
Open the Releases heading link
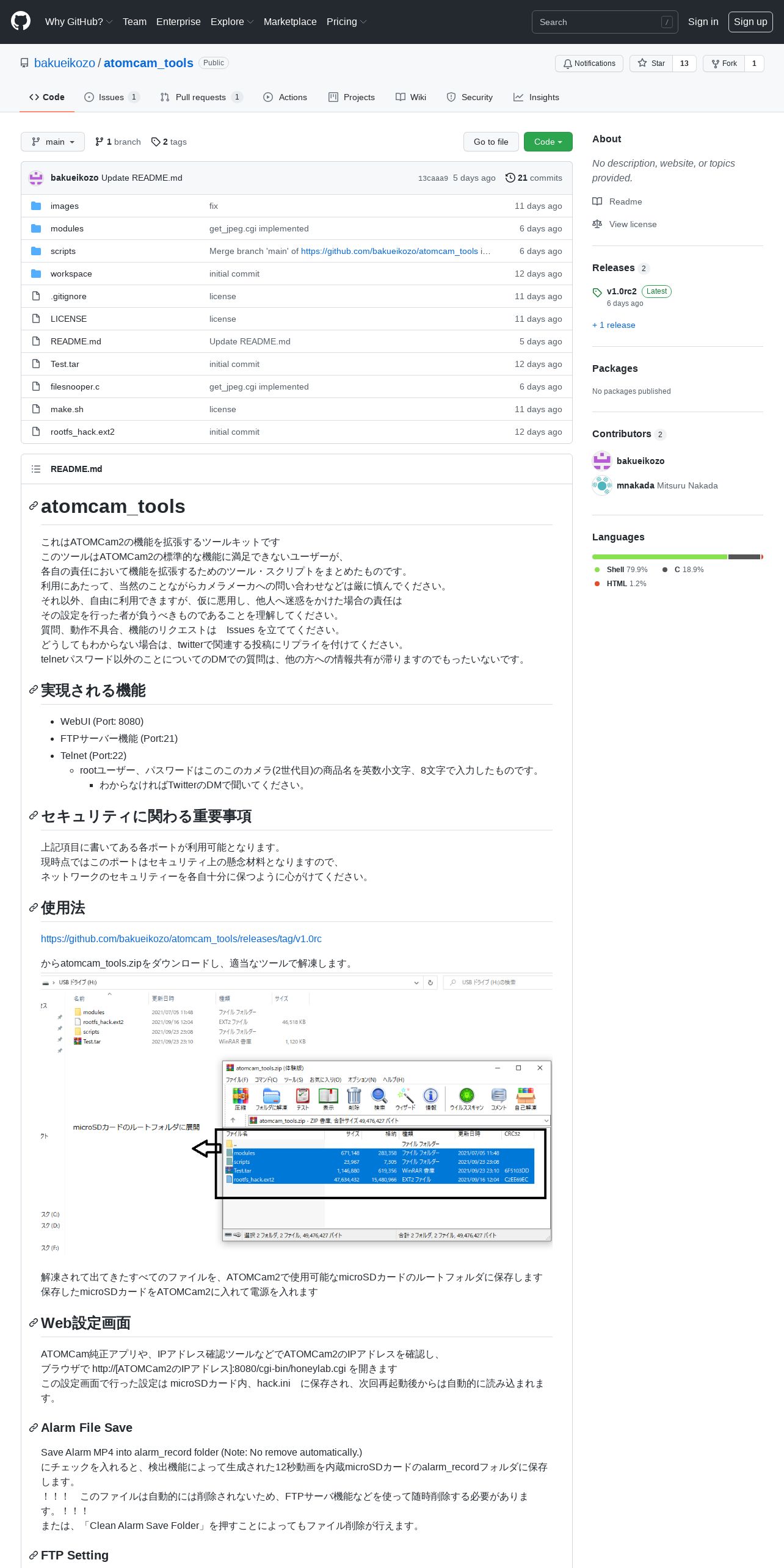pyautogui.click(x=621, y=267)
